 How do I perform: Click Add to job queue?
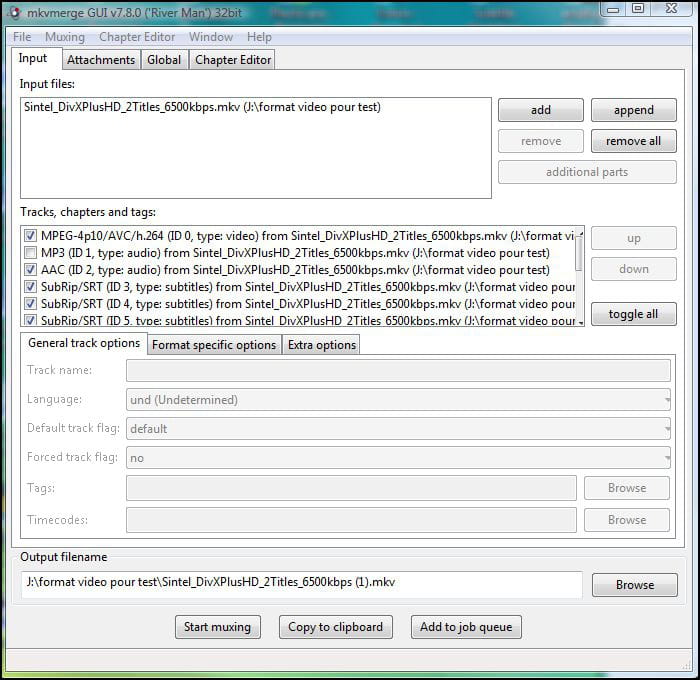466,627
